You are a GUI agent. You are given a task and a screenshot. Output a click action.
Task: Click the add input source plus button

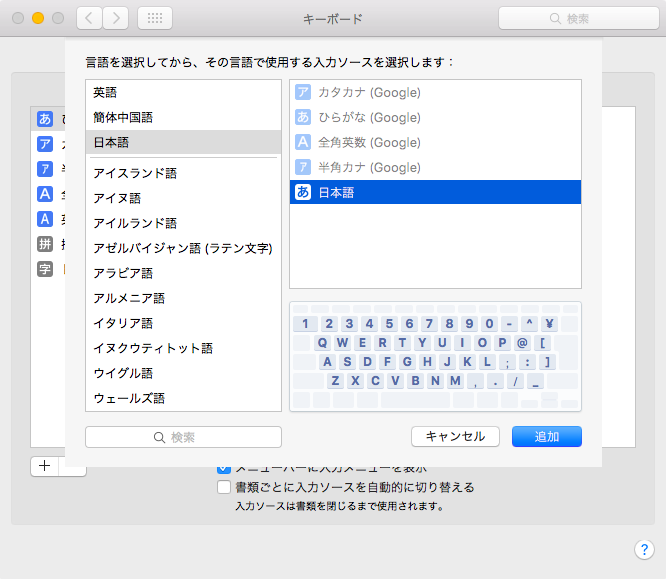click(x=45, y=466)
